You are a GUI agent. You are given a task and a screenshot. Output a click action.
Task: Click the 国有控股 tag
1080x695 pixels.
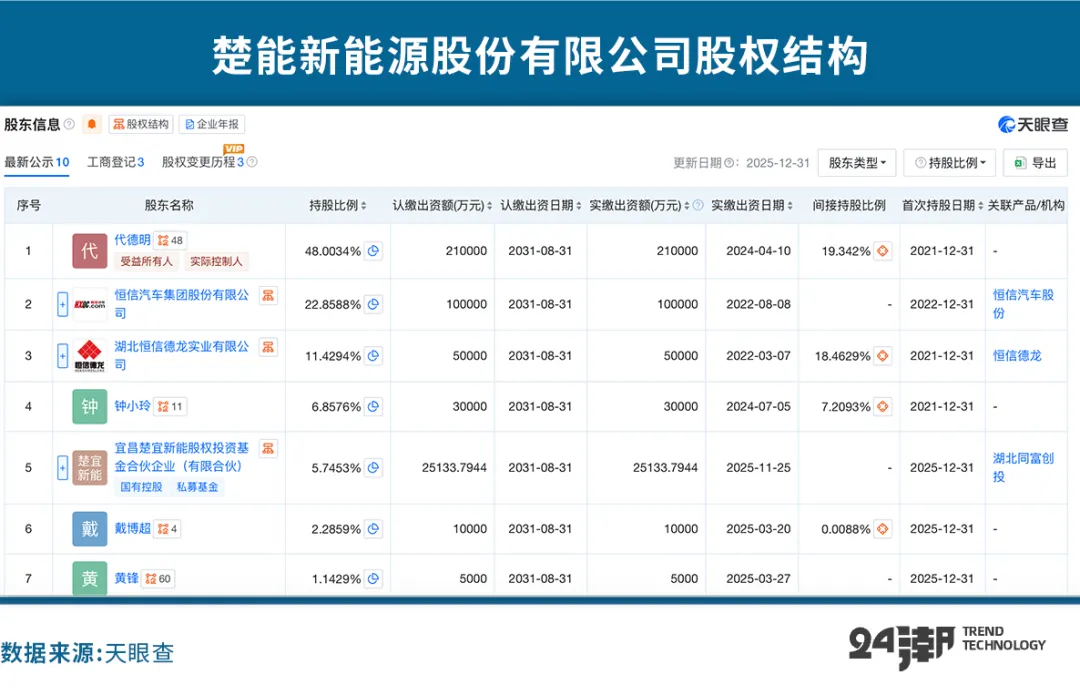(x=141, y=487)
